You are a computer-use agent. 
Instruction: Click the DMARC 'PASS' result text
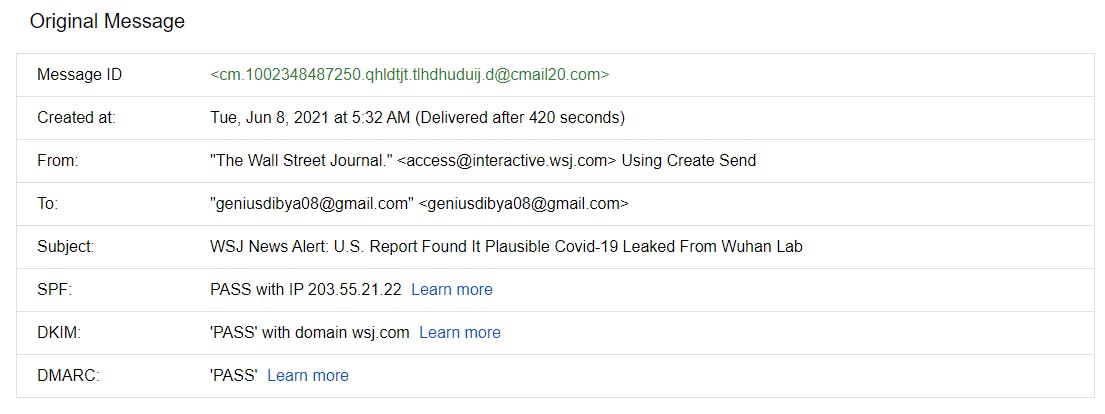point(234,376)
